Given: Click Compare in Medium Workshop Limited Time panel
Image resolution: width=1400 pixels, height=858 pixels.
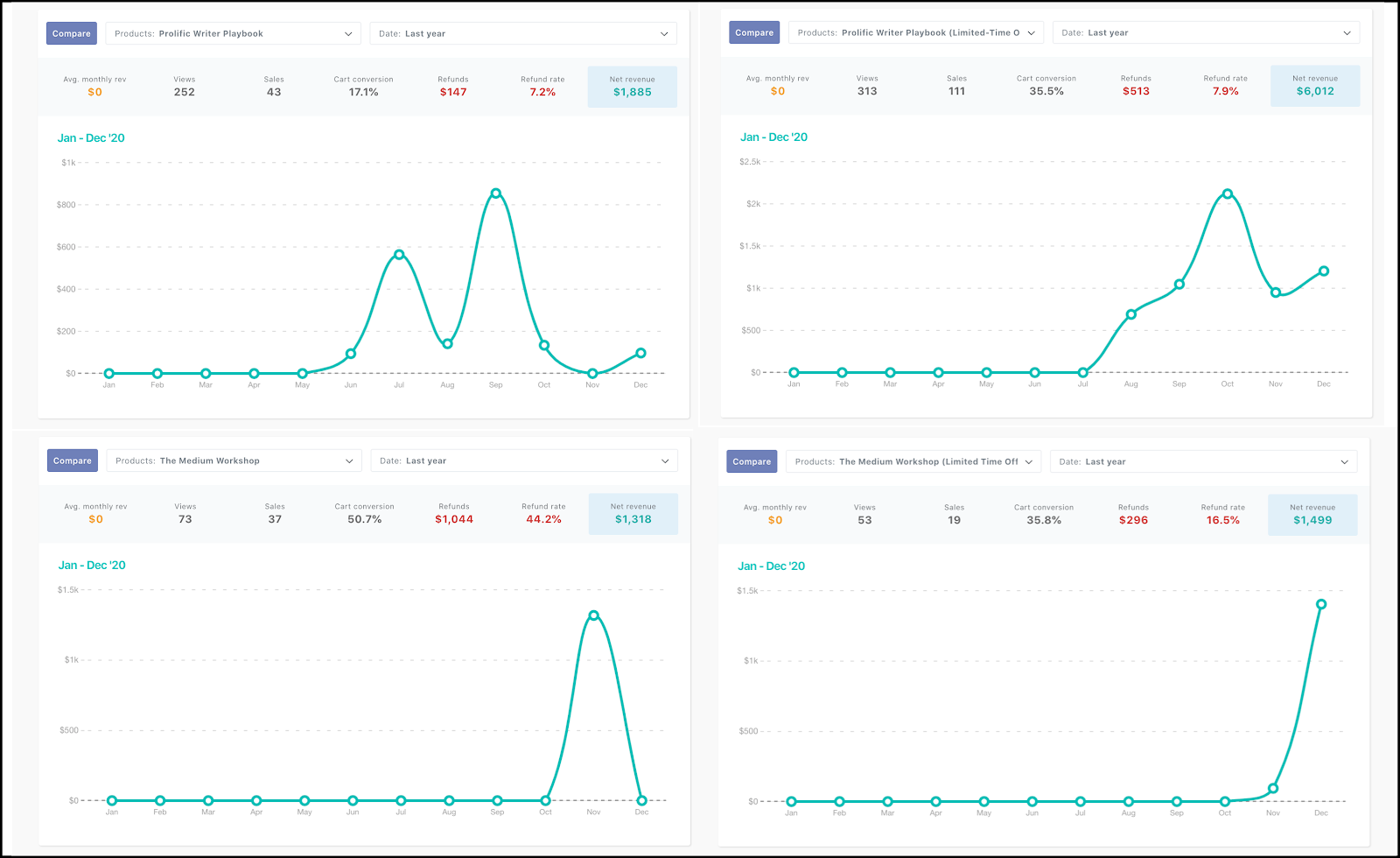Looking at the screenshot, I should tap(752, 461).
